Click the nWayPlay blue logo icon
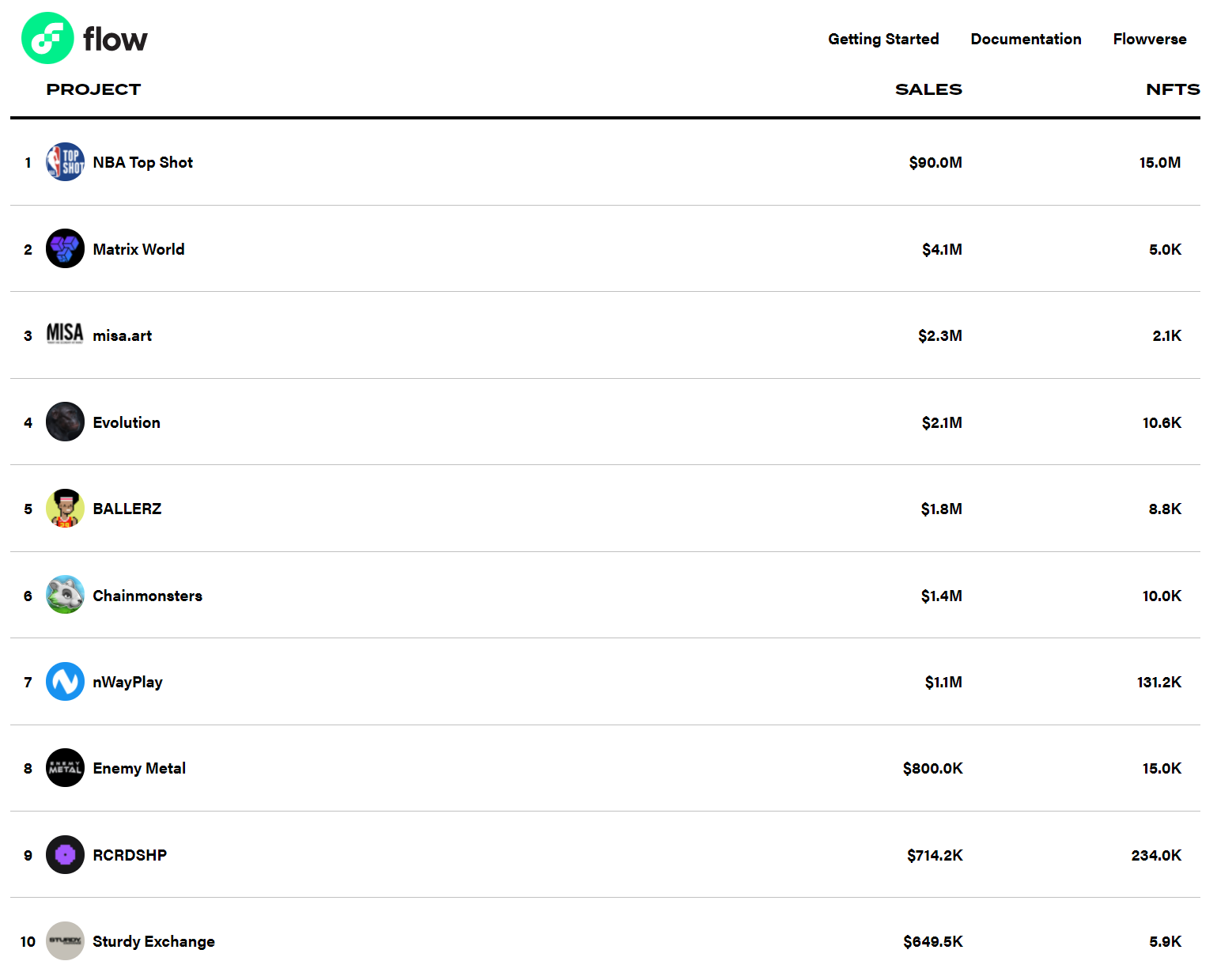The width and height of the screenshot is (1217, 980). pos(65,682)
